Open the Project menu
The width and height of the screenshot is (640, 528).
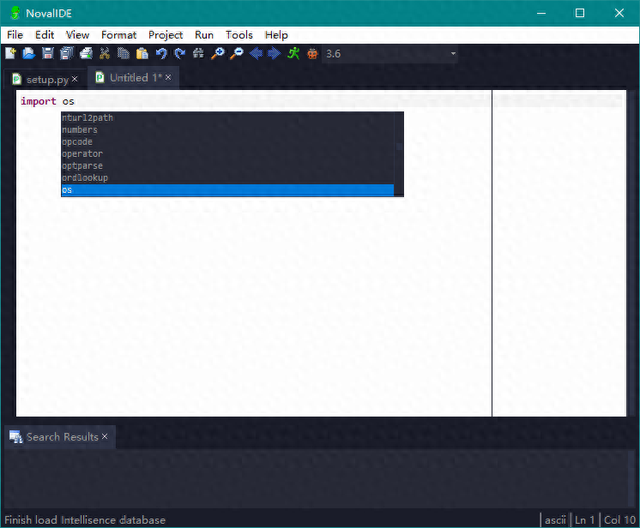pos(165,35)
